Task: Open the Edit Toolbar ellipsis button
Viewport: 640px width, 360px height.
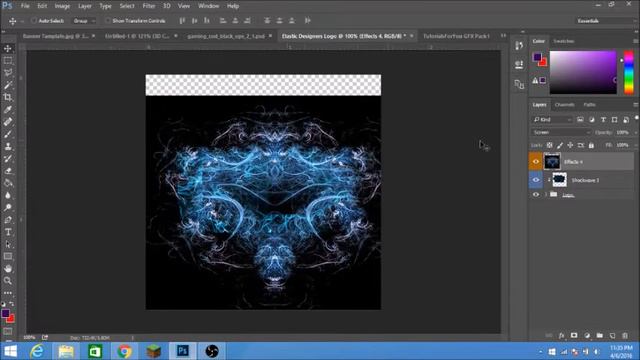Action: coord(8,293)
